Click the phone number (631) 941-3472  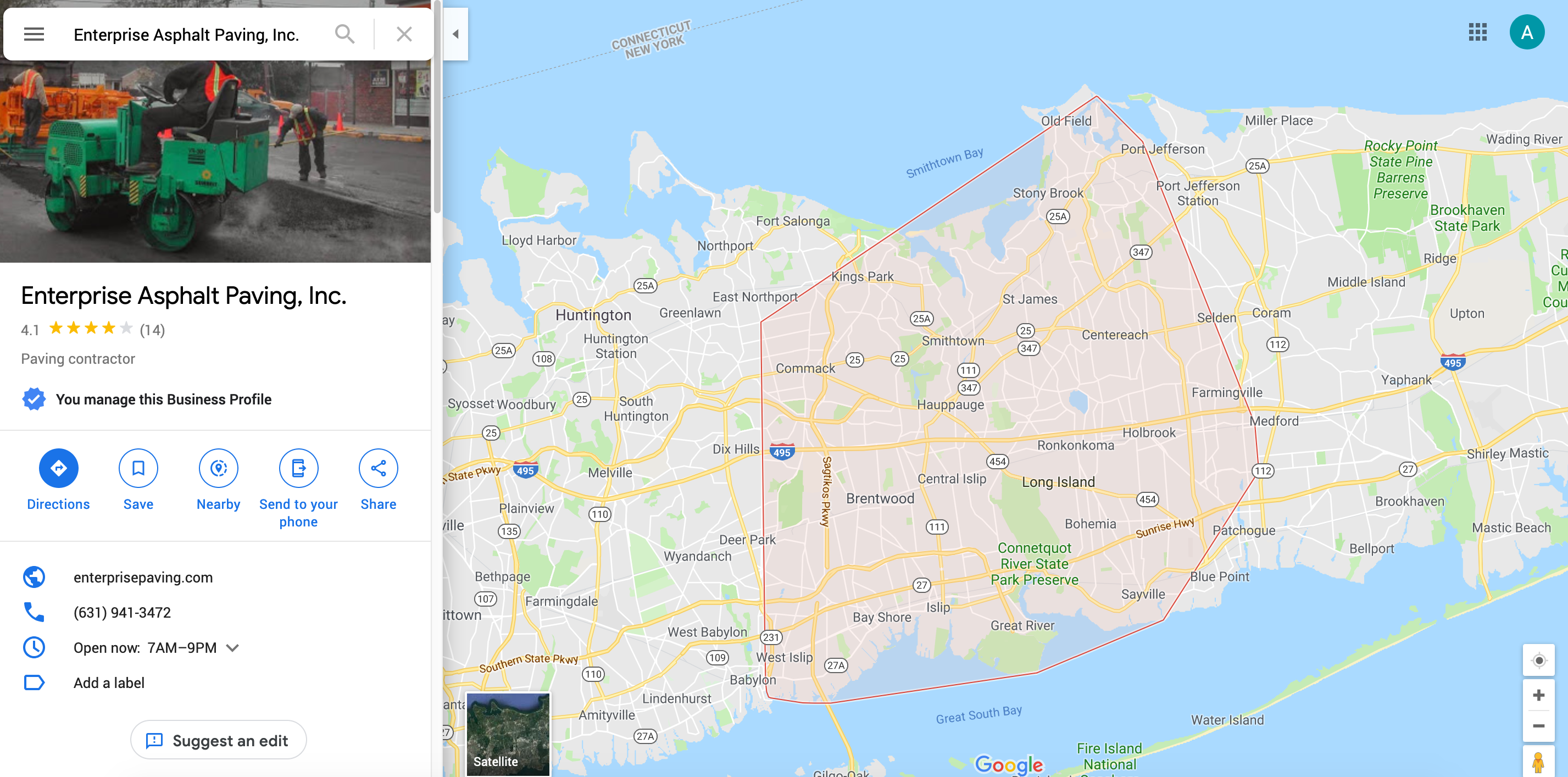click(x=122, y=613)
